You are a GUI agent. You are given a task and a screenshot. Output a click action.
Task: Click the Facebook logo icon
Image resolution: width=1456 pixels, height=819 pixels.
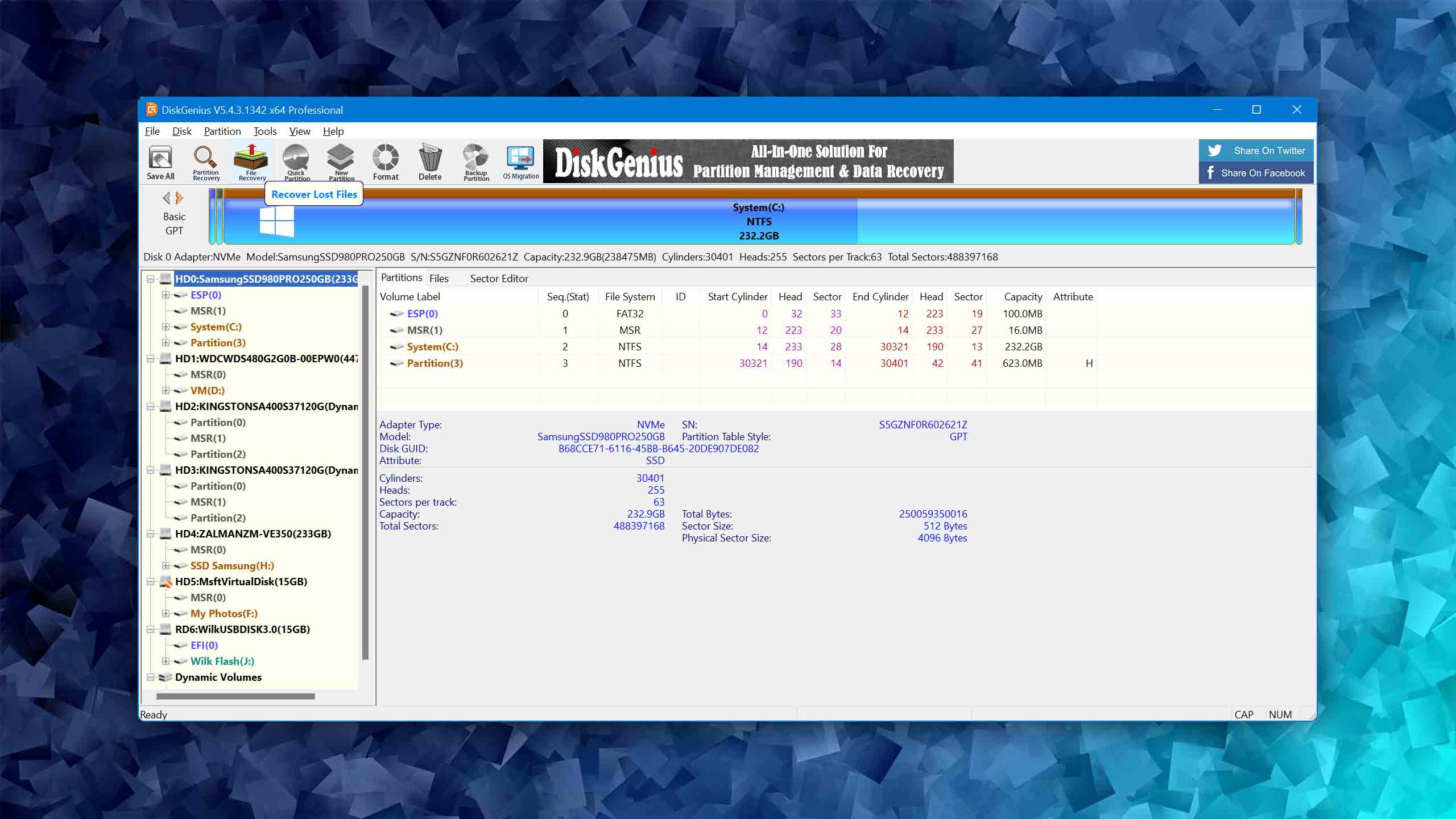[1210, 172]
